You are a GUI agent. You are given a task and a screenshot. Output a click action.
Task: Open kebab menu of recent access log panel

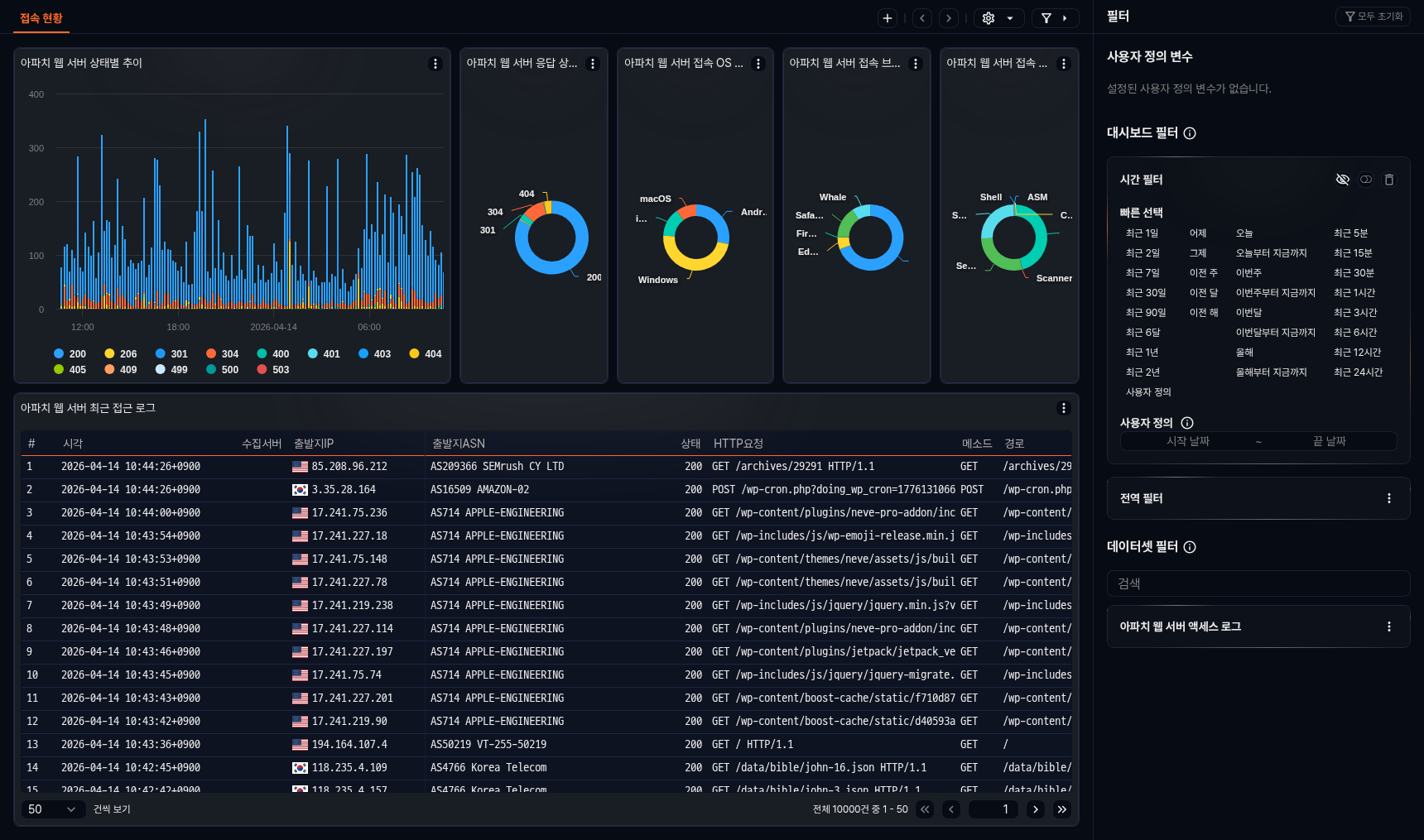pos(1064,408)
